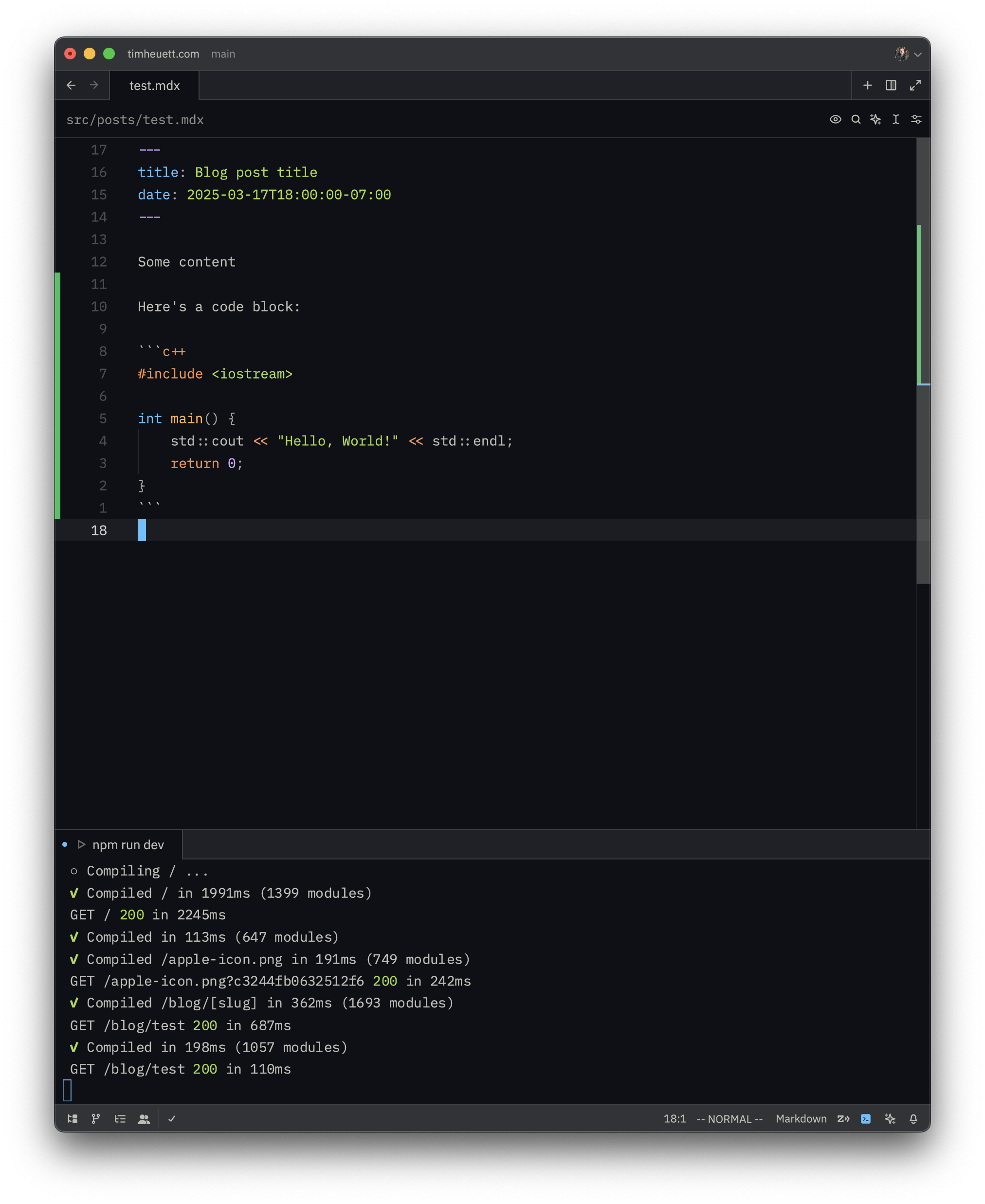Zoom the pane with the expand arrows icon

coord(915,85)
